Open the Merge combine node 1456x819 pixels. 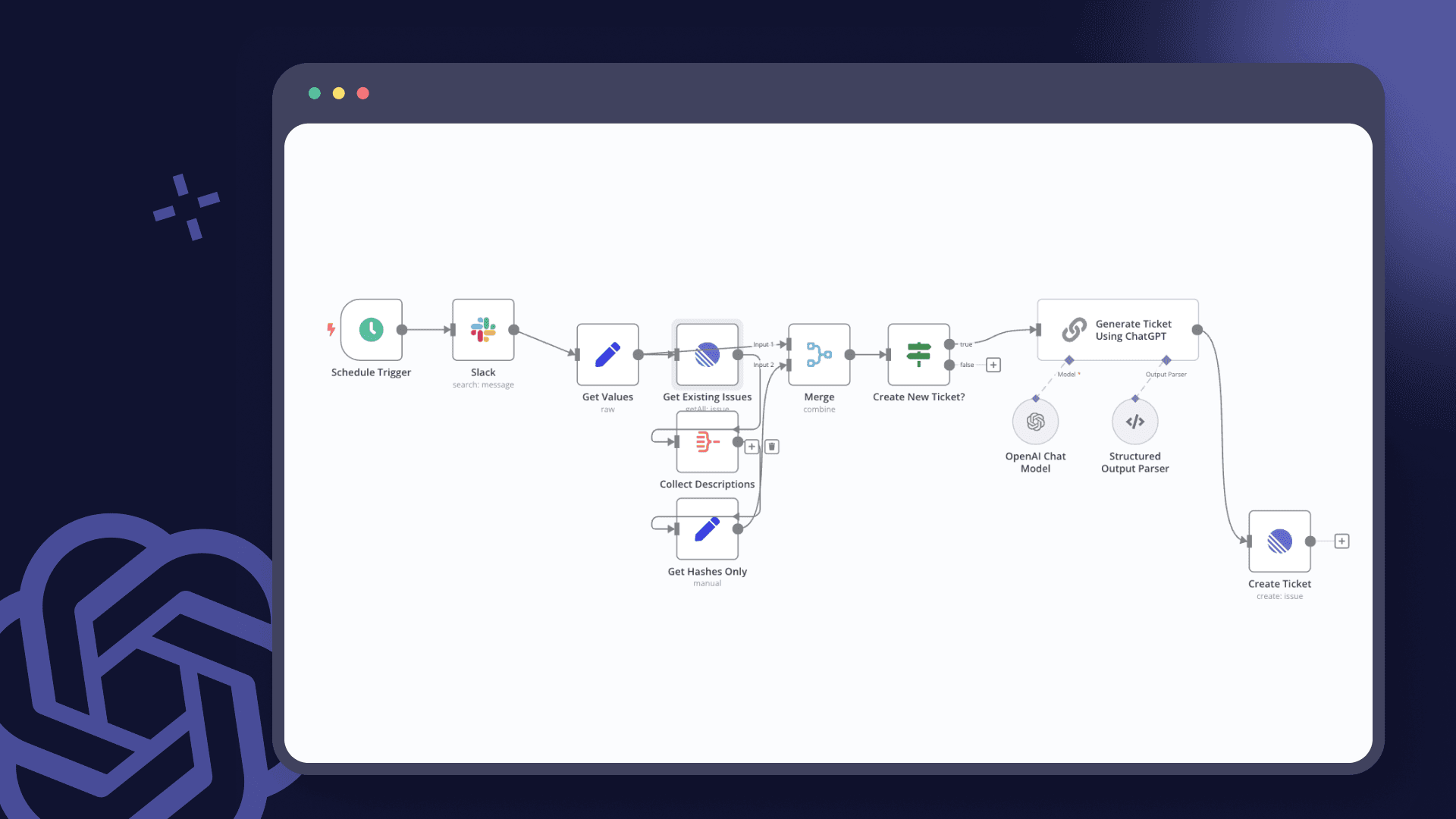pyautogui.click(x=819, y=354)
